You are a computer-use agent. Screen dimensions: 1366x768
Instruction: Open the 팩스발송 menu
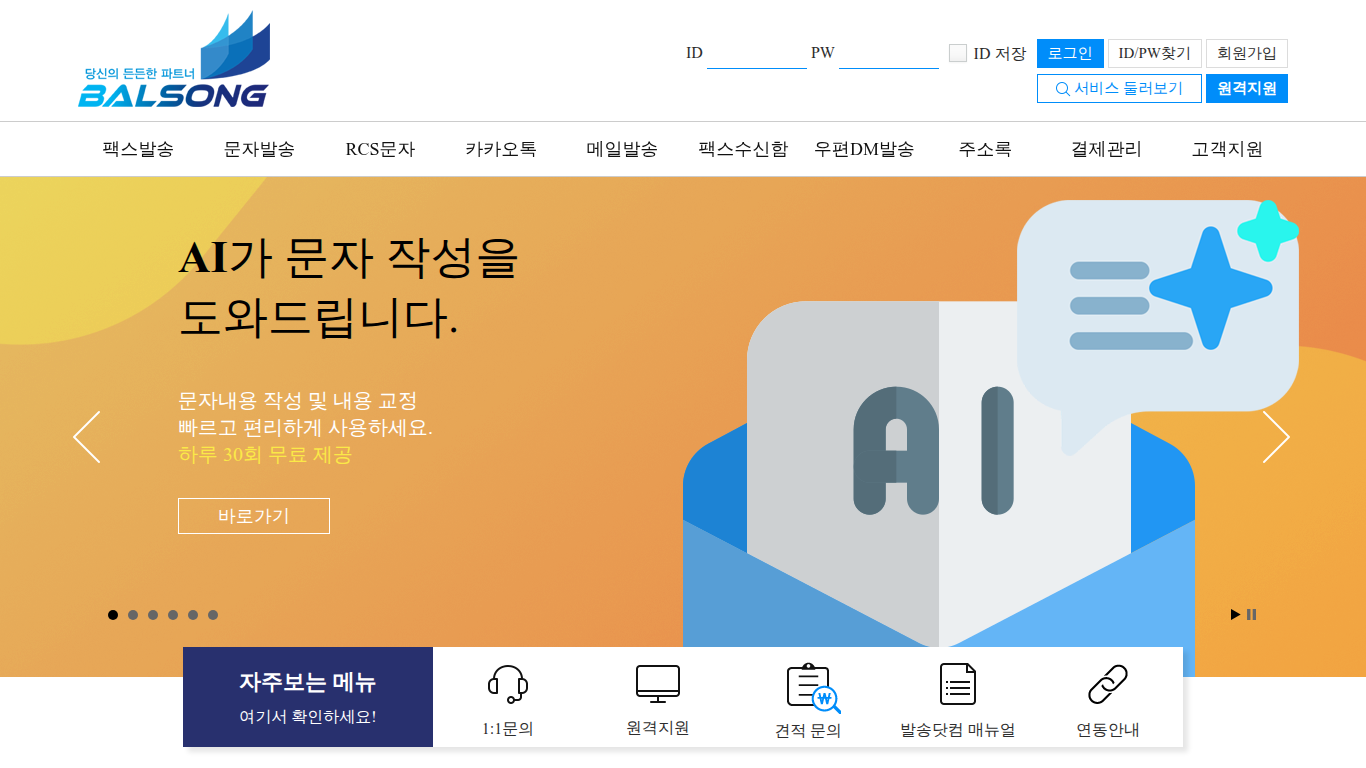(138, 149)
